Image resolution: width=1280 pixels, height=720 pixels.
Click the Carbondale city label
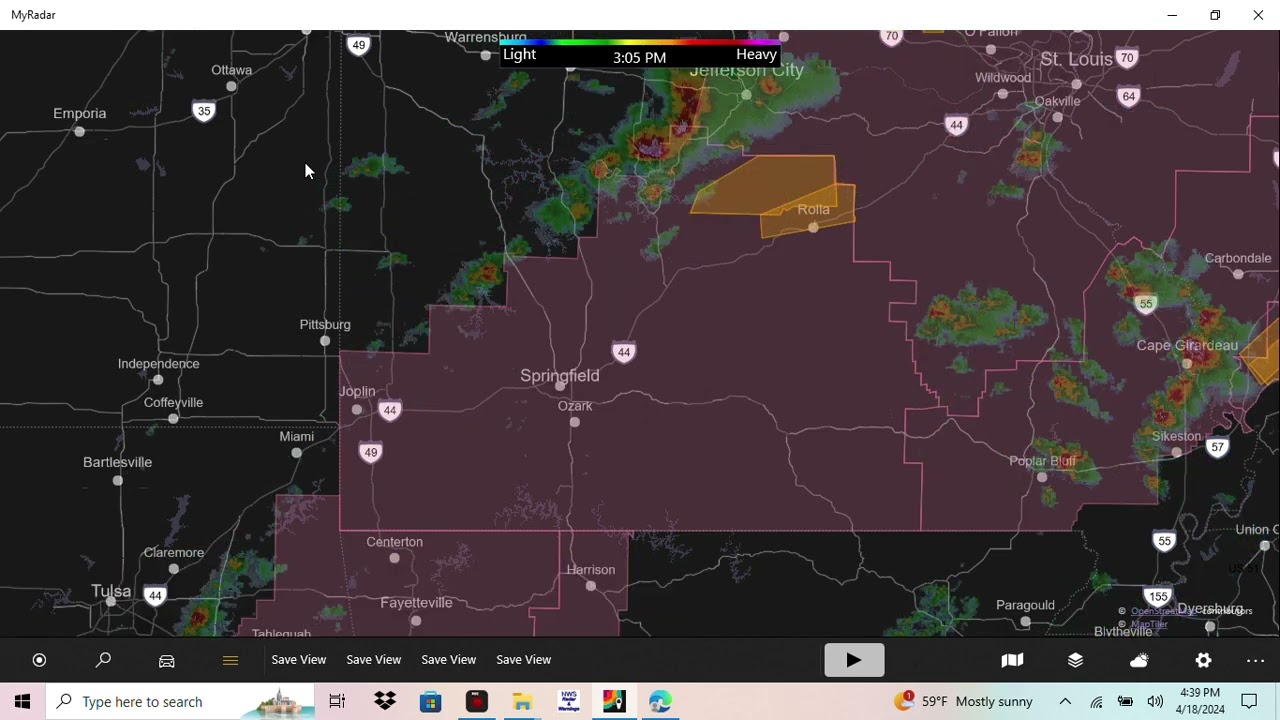[1238, 258]
